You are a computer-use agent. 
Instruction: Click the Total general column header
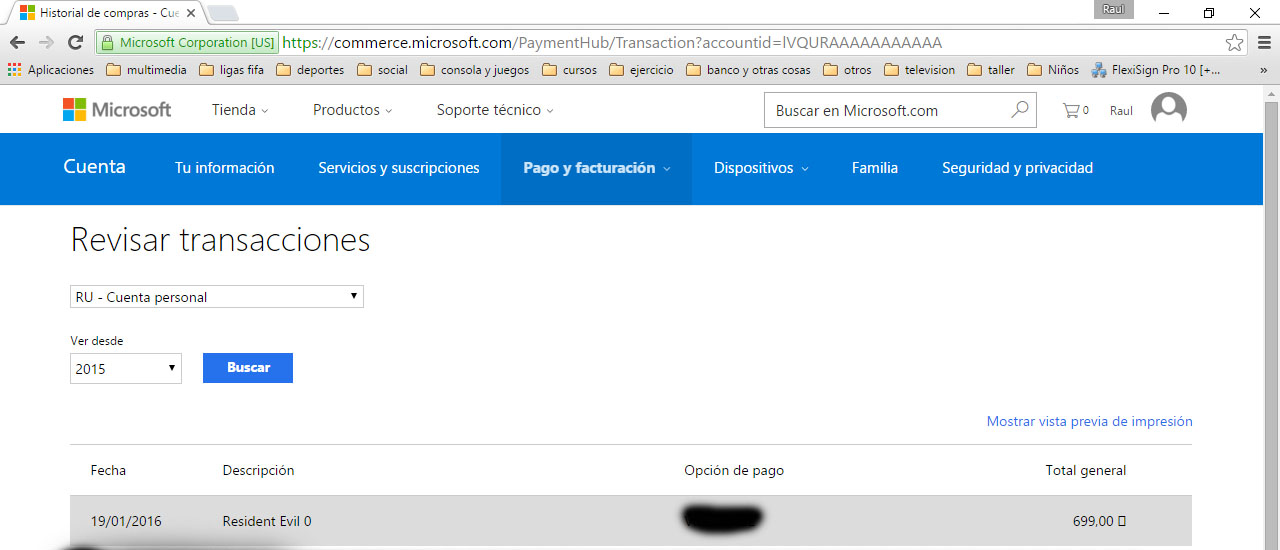[x=1086, y=470]
